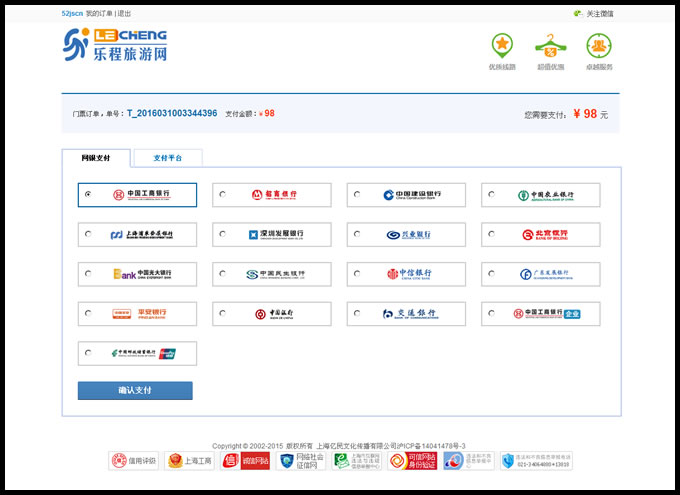Switch to the 网银支付 tab
The width and height of the screenshot is (680, 495).
coord(96,158)
